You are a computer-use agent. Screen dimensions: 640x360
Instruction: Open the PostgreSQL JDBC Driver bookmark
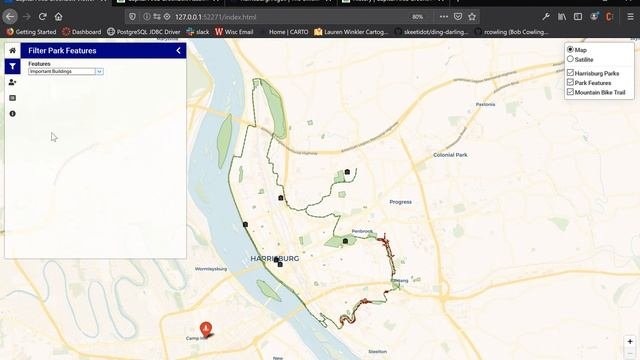point(144,32)
